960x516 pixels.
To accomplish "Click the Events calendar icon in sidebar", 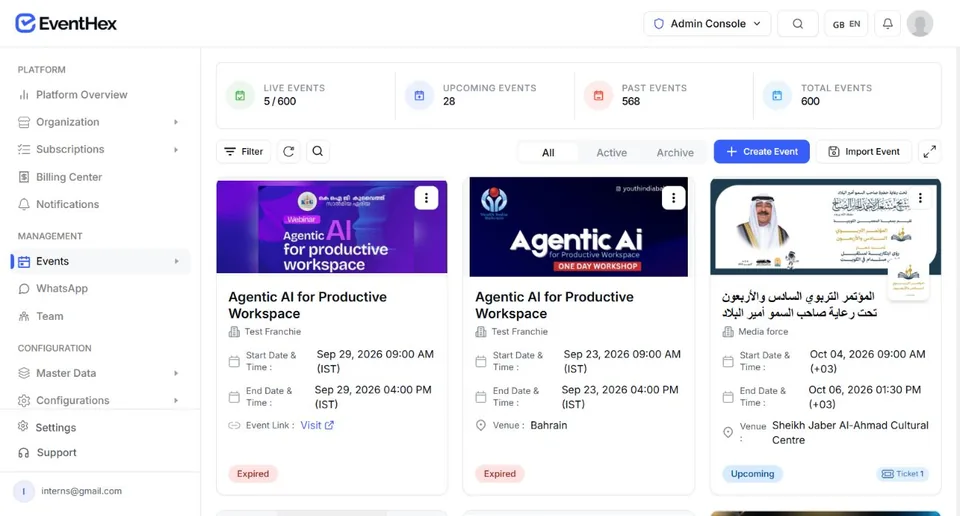I will pyautogui.click(x=24, y=261).
